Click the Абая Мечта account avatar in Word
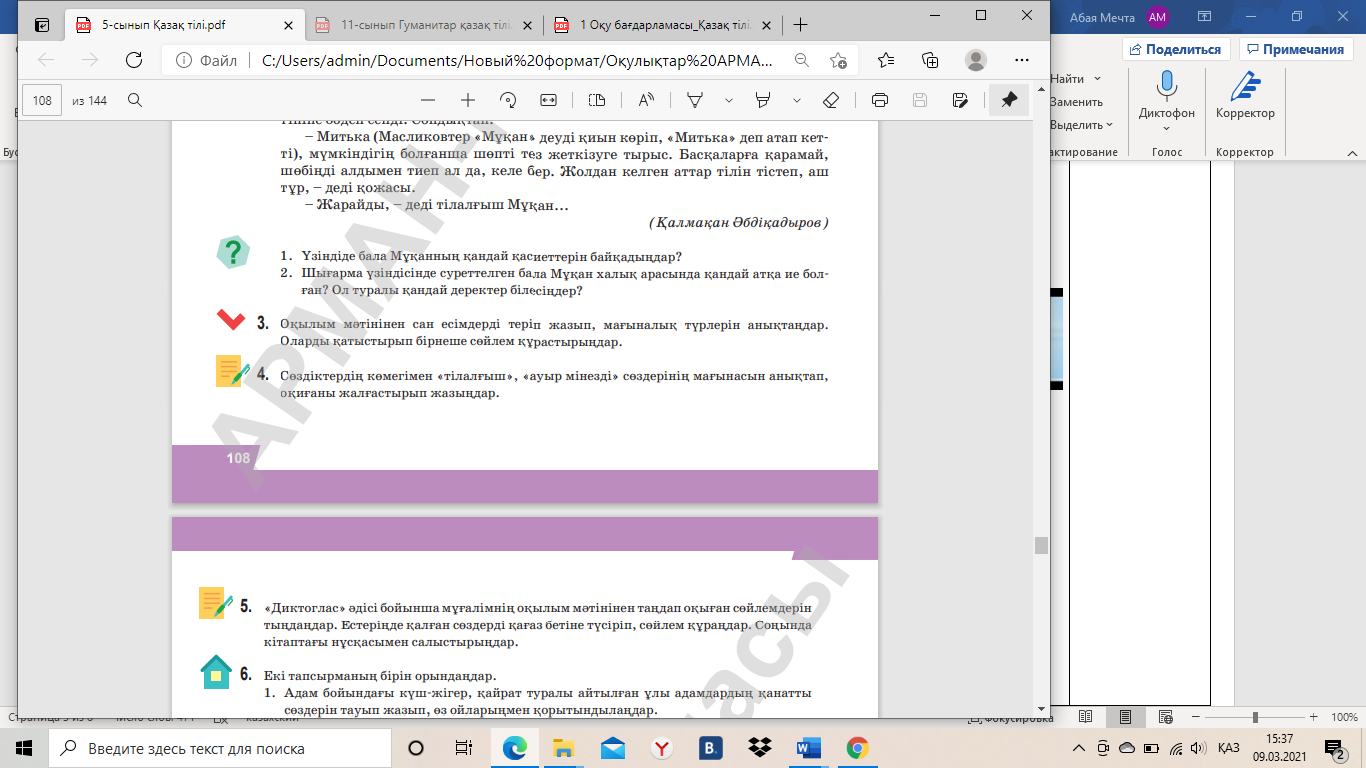The height and width of the screenshot is (768, 1366). click(x=1158, y=16)
